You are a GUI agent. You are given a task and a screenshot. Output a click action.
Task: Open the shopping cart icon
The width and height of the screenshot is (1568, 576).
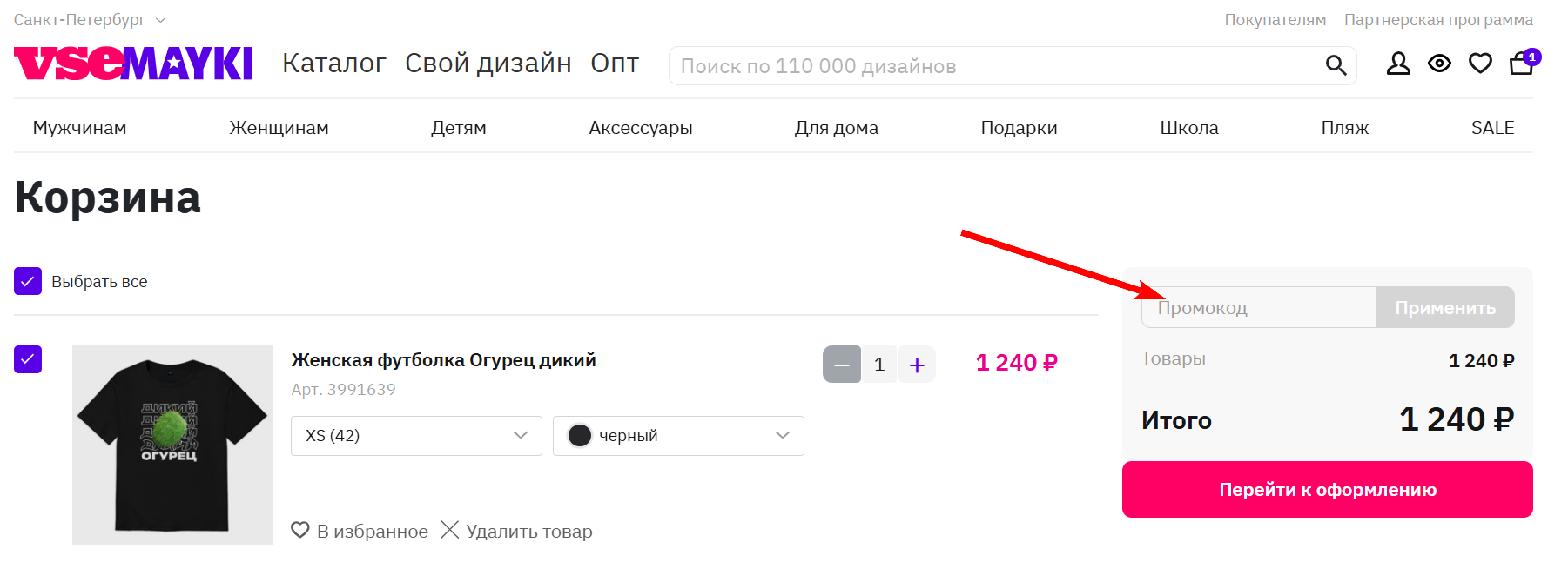pyautogui.click(x=1522, y=64)
